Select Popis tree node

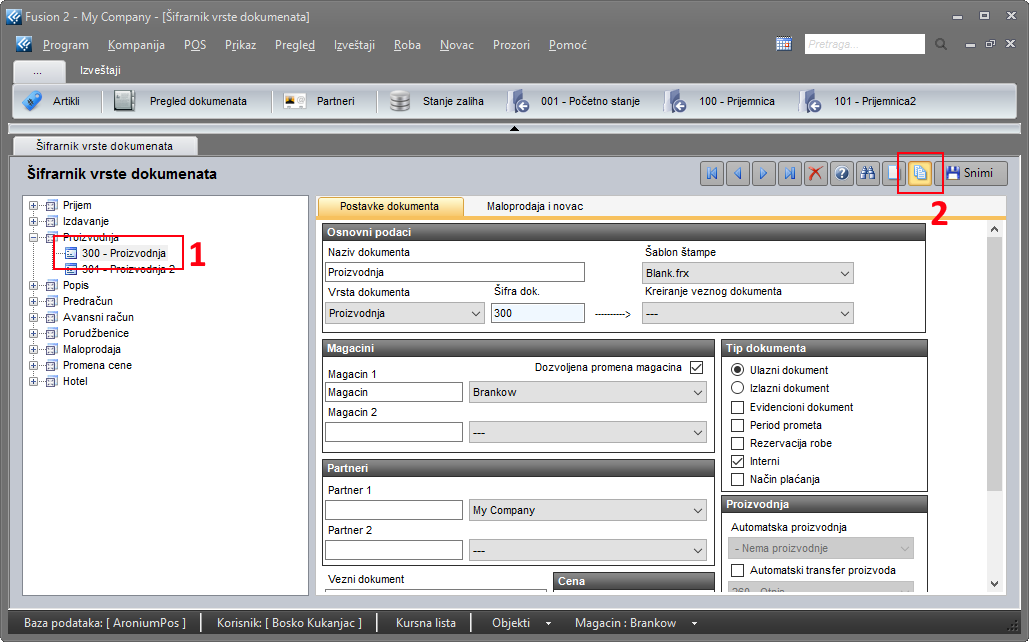(75, 286)
